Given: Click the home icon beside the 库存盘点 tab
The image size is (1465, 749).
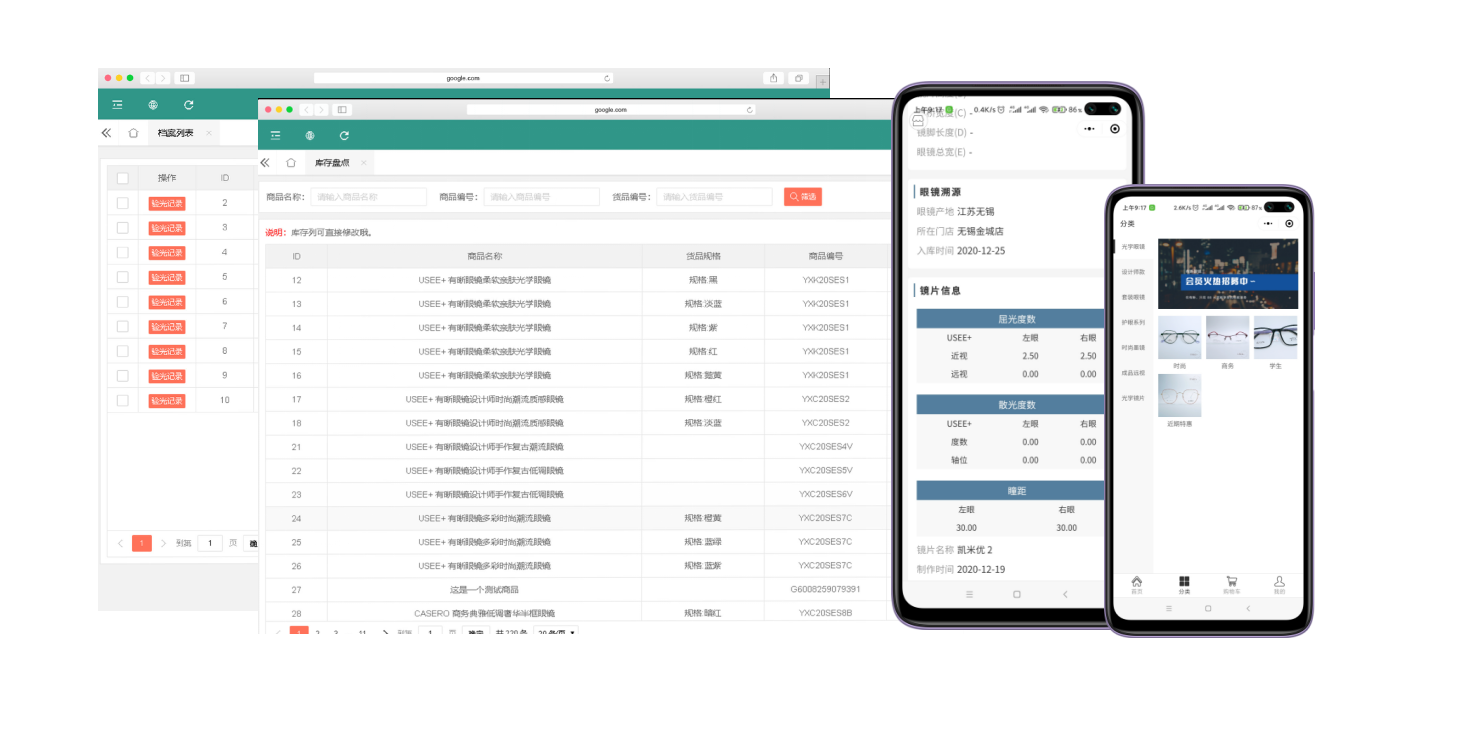Looking at the screenshot, I should 291,163.
